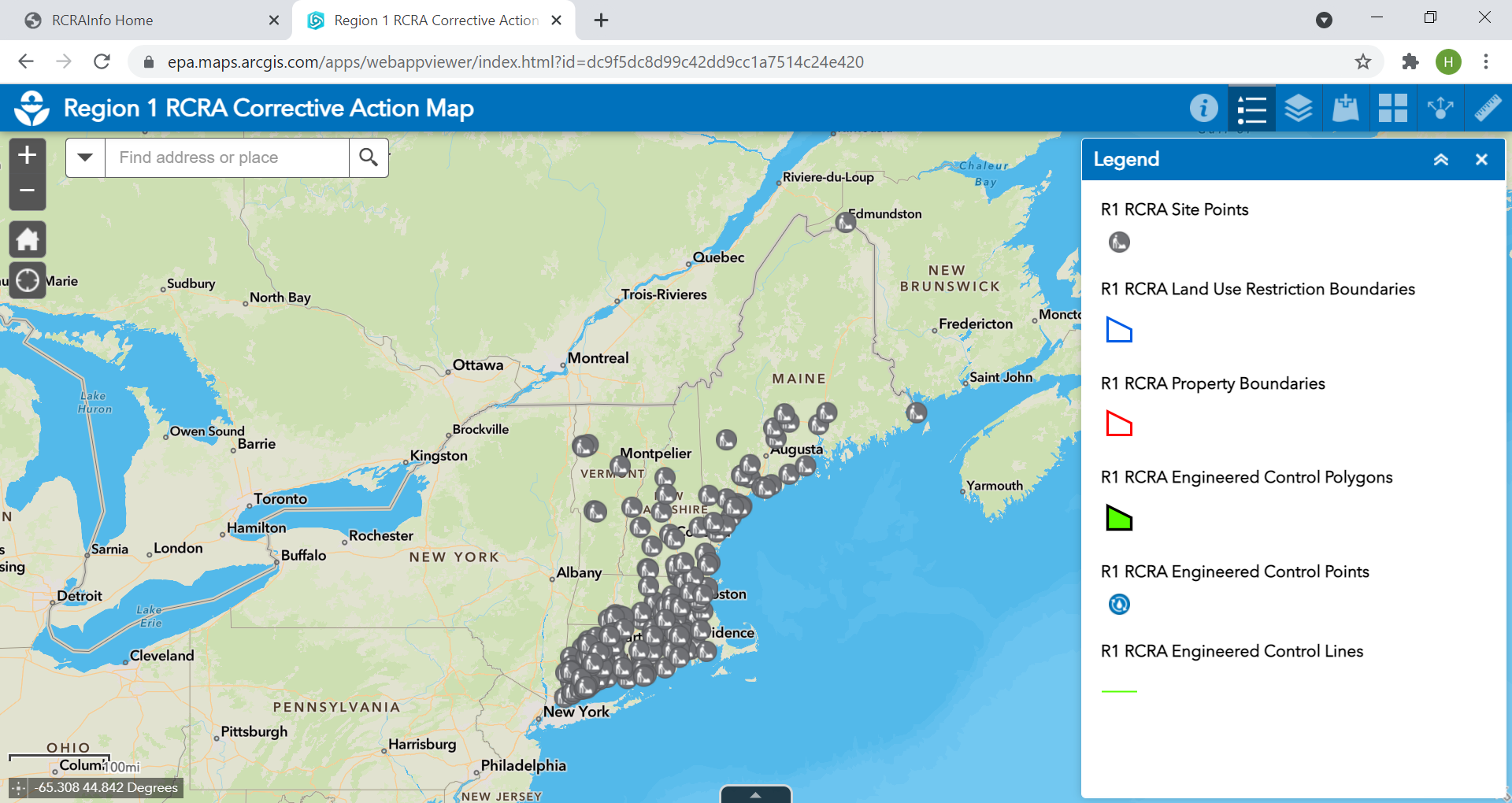Open the About info widget
This screenshot has height=803, width=1512.
[x=1203, y=108]
